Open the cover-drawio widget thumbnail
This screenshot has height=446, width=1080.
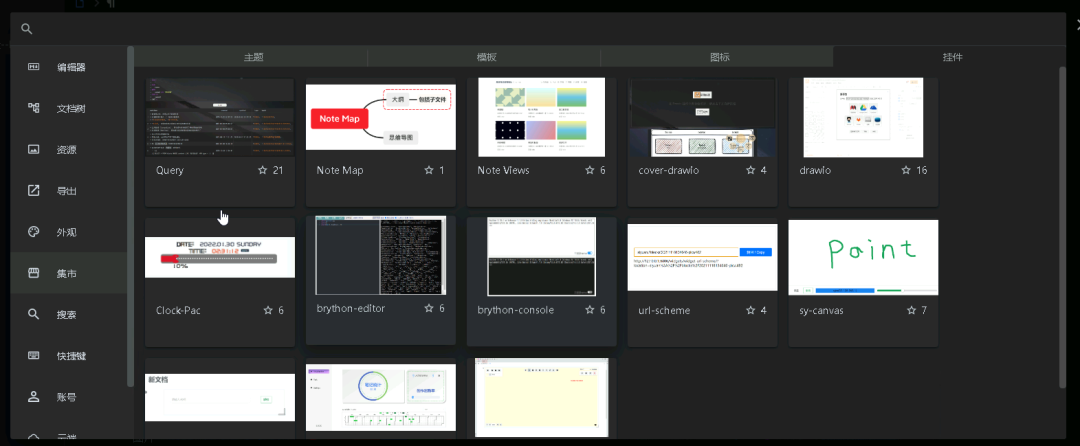[x=703, y=118]
